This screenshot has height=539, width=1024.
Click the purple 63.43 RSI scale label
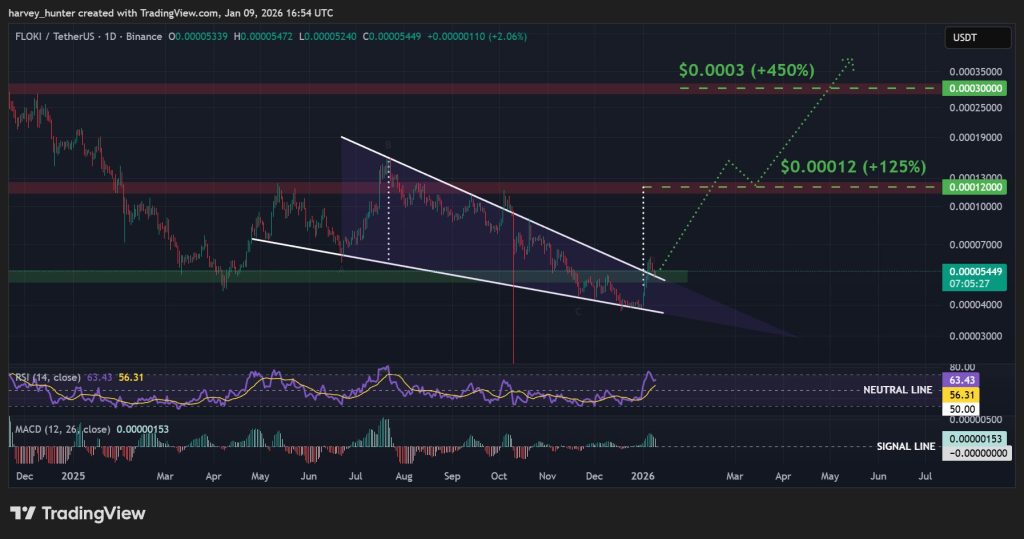pyautogui.click(x=961, y=380)
